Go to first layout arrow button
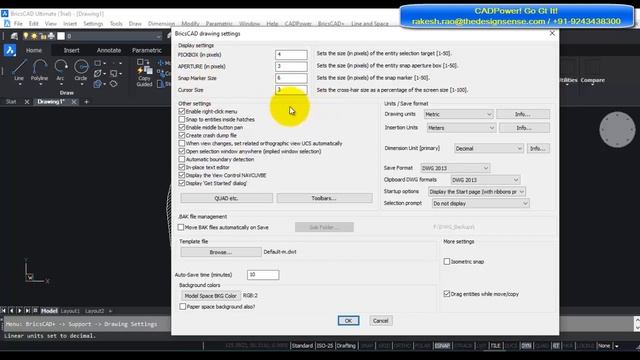This screenshot has height=360, width=640. tap(4, 311)
